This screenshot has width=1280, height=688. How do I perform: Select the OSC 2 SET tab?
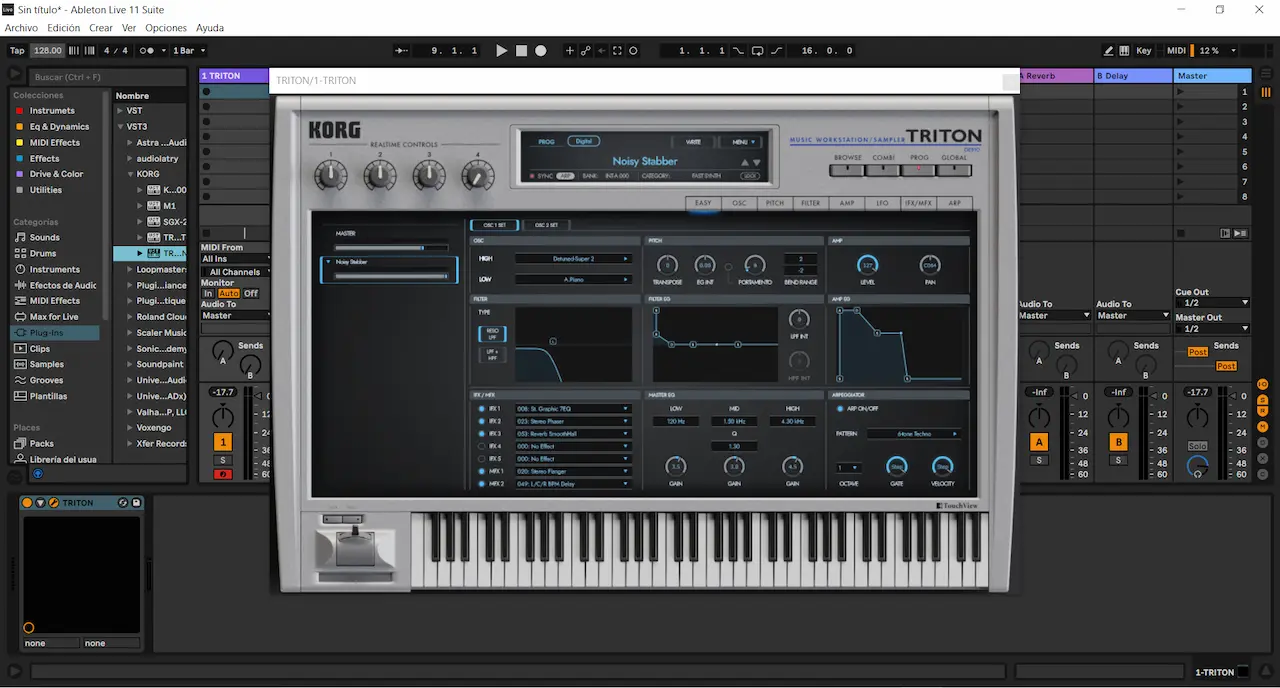point(547,225)
